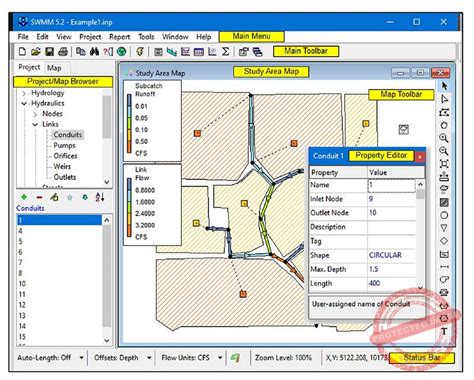474x380 pixels.
Task: Activate the Zoom Out magnifier
Action: coord(444,151)
